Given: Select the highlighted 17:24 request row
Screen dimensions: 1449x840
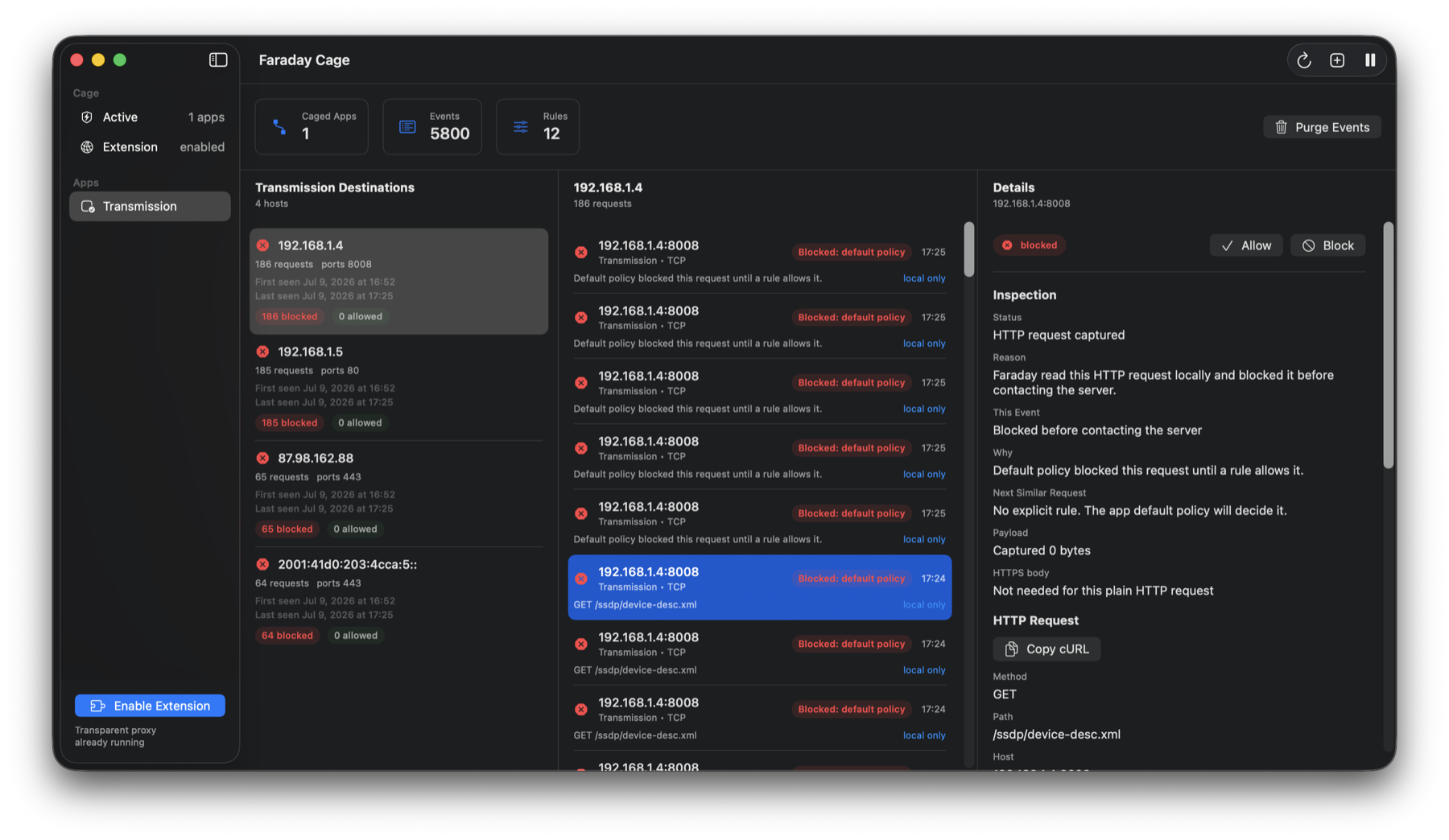Looking at the screenshot, I should [x=759, y=587].
